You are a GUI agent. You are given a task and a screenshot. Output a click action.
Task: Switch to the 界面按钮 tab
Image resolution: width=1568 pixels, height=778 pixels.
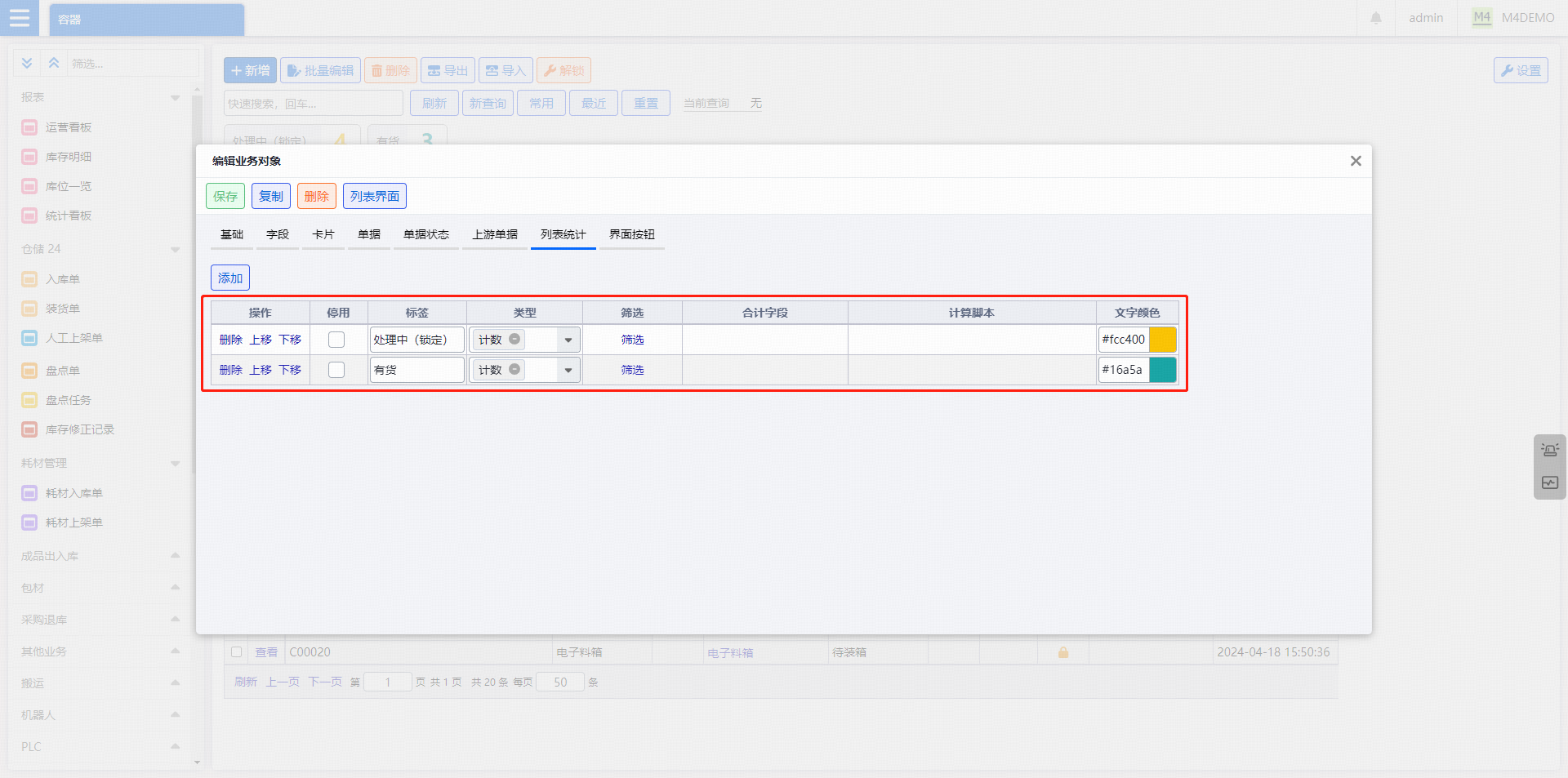(632, 234)
